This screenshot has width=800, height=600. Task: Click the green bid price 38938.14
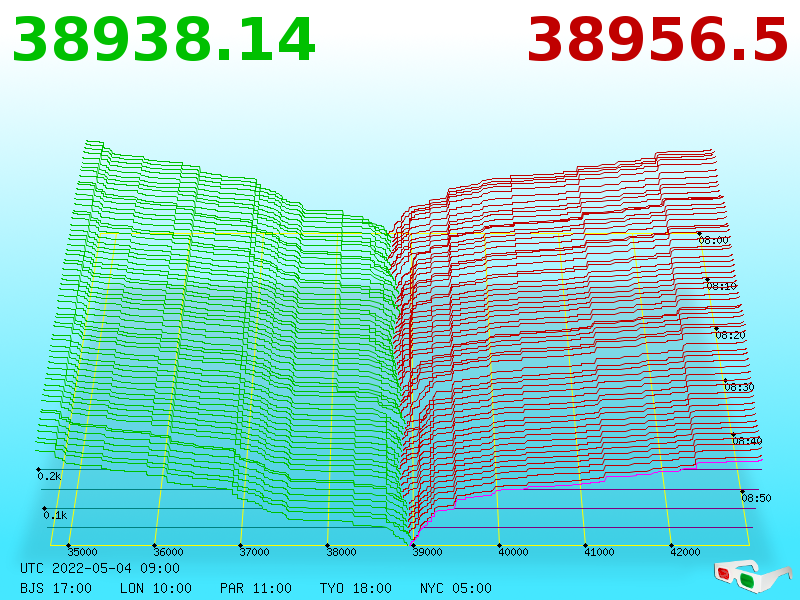164,40
